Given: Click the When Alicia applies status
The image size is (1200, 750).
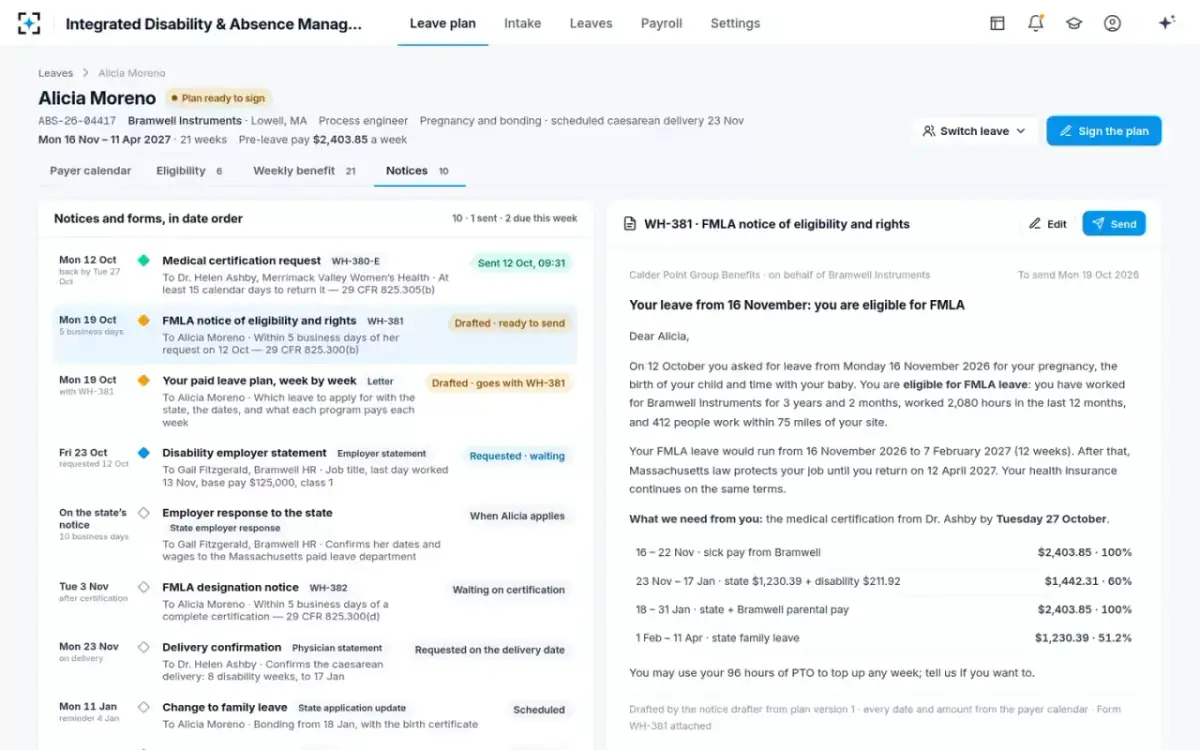Looking at the screenshot, I should [517, 516].
